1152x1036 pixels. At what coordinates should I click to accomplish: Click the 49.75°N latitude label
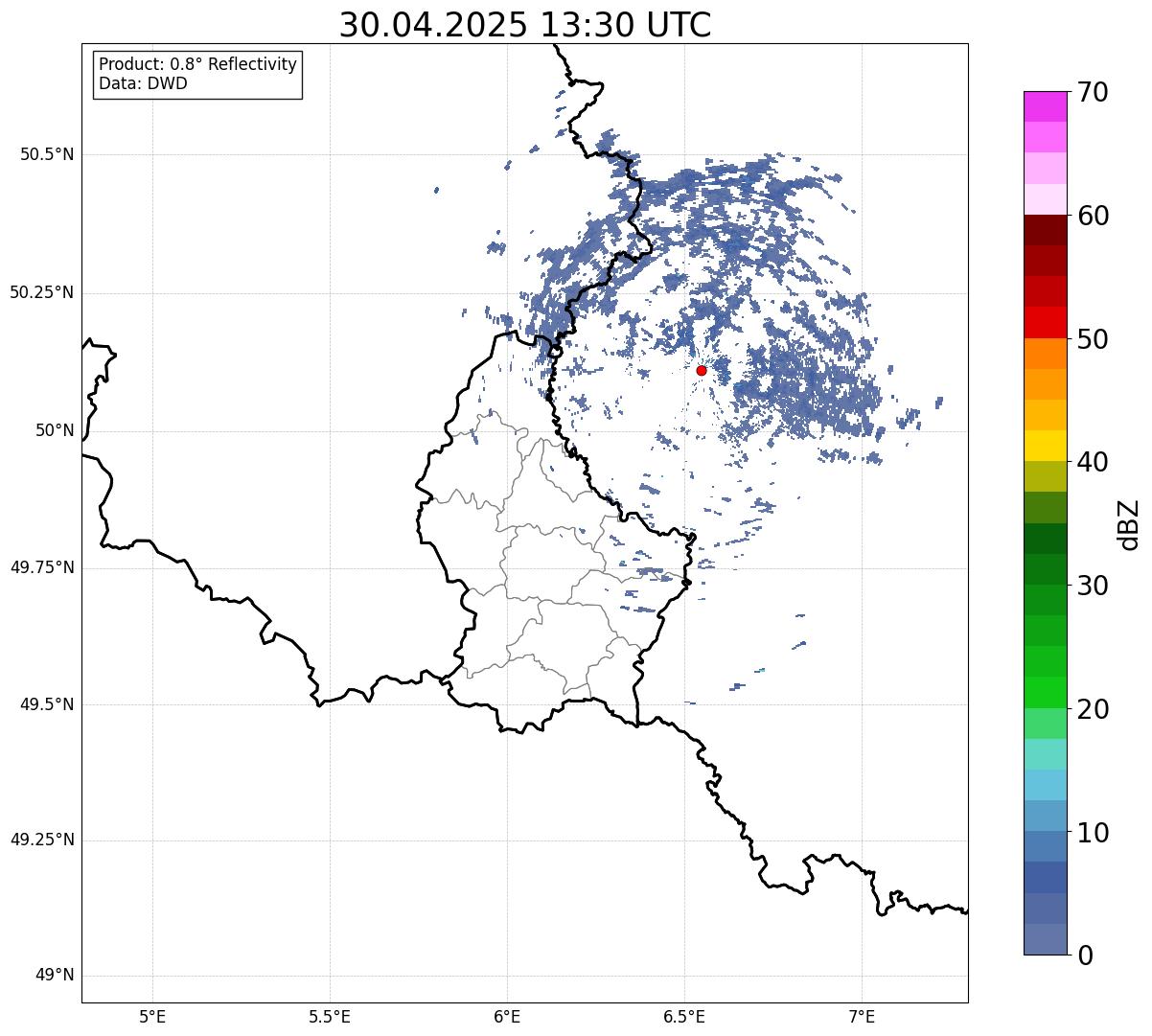[42, 567]
